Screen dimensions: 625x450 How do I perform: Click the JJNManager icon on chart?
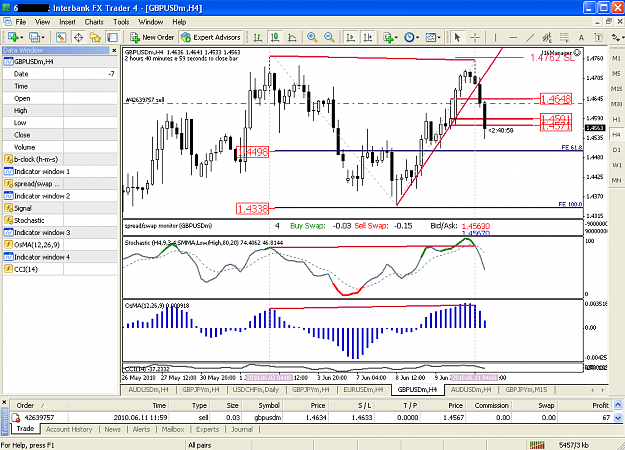click(577, 53)
